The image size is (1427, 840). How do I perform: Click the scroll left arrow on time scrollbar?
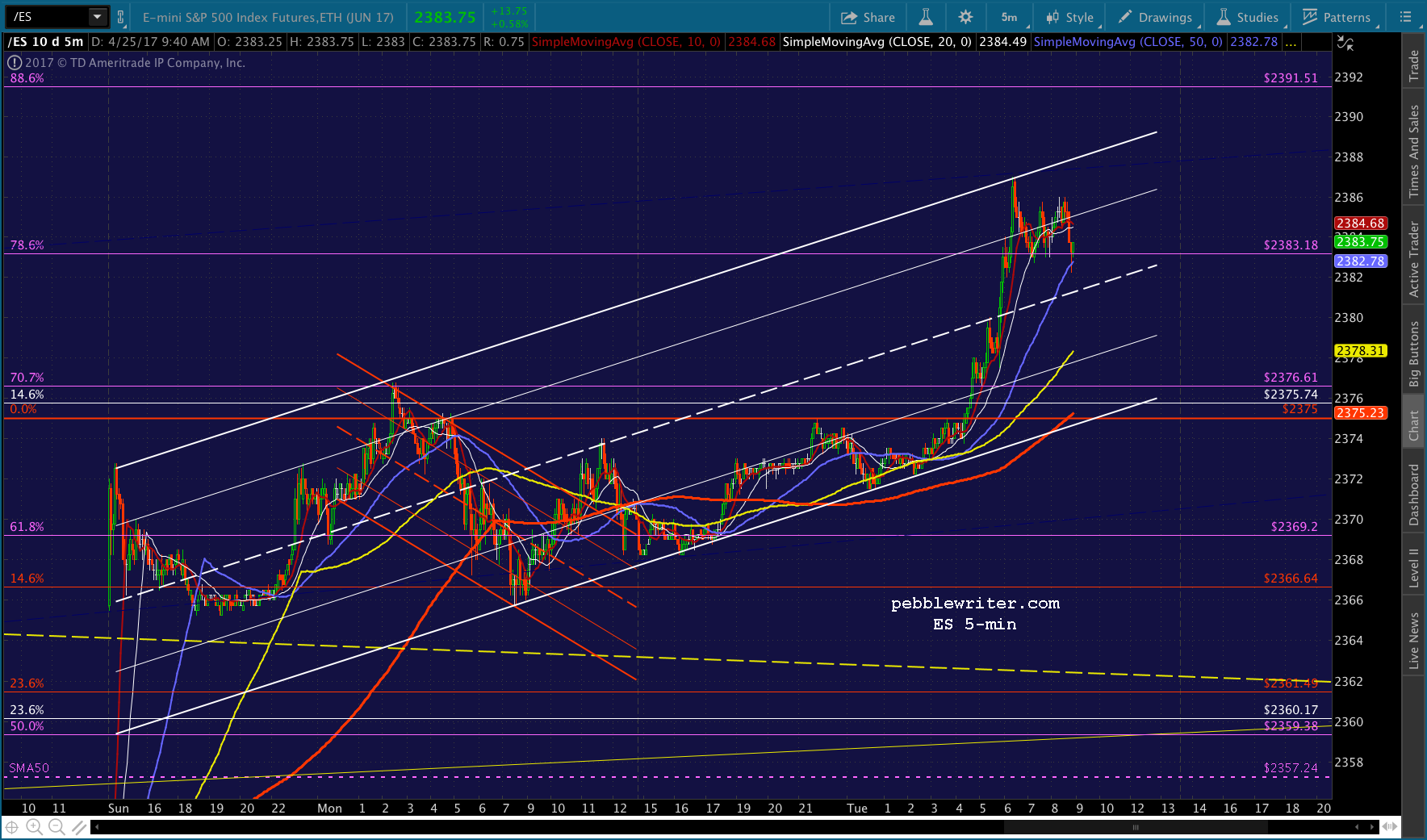pos(97,827)
